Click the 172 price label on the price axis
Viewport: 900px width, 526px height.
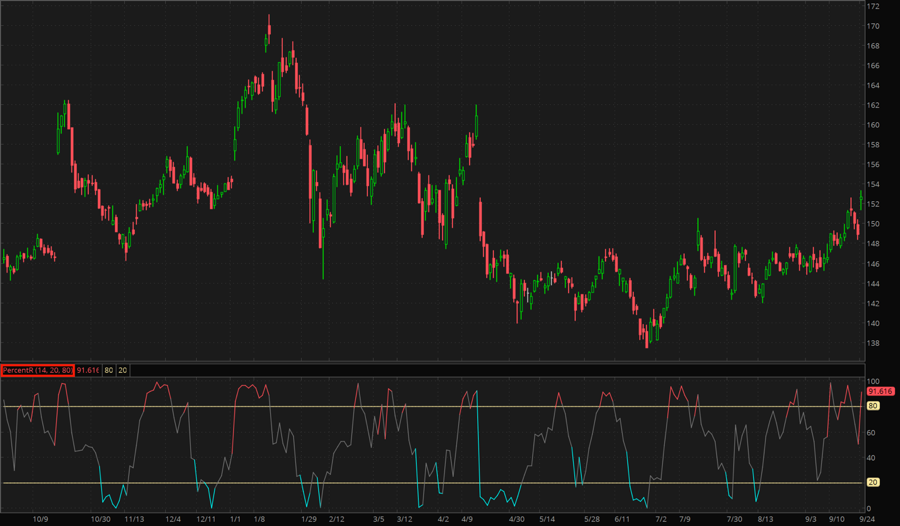(x=873, y=7)
